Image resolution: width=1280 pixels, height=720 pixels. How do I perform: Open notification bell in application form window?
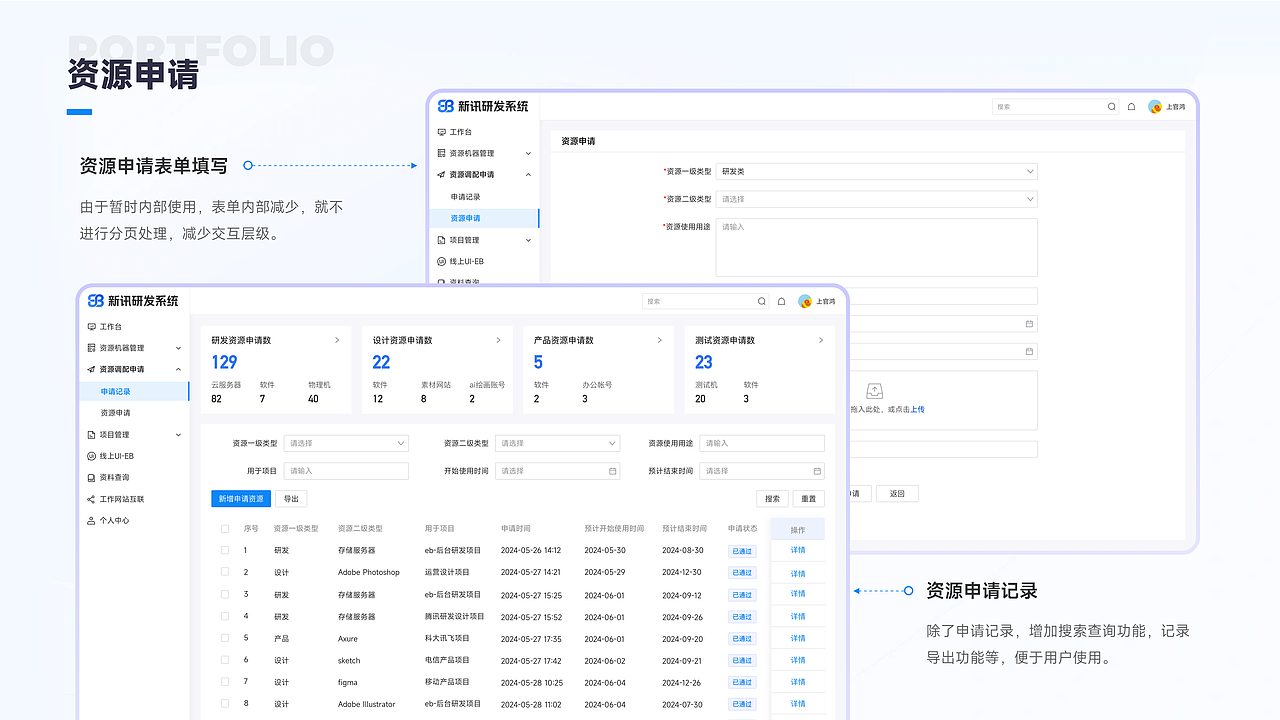[x=1131, y=106]
